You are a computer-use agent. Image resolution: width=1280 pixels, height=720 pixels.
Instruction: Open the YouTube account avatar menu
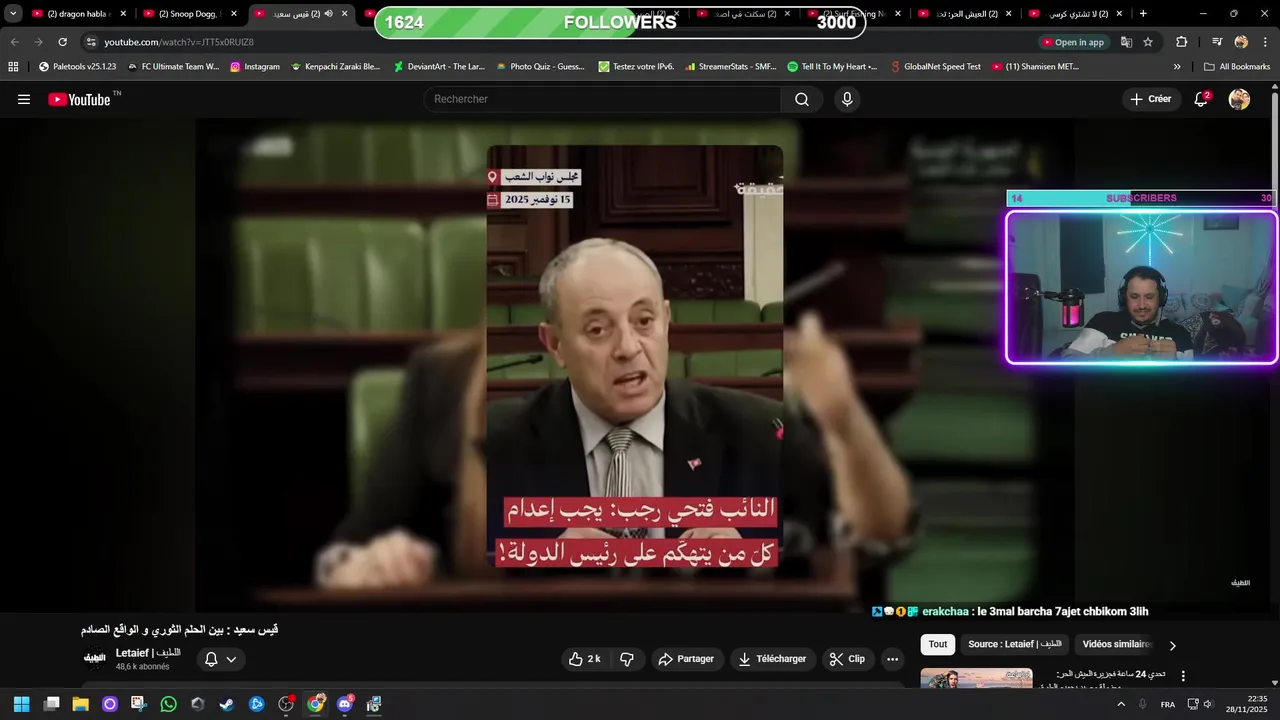(1239, 99)
